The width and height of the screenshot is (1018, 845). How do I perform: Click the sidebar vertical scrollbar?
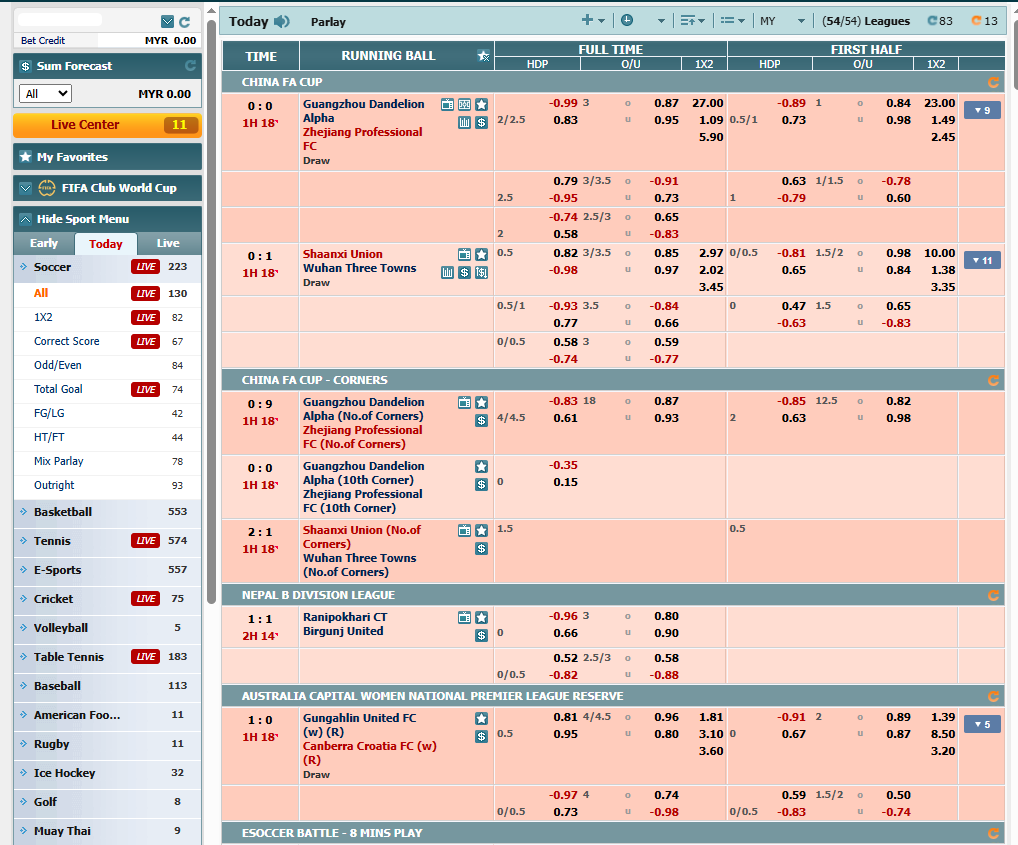(211, 300)
